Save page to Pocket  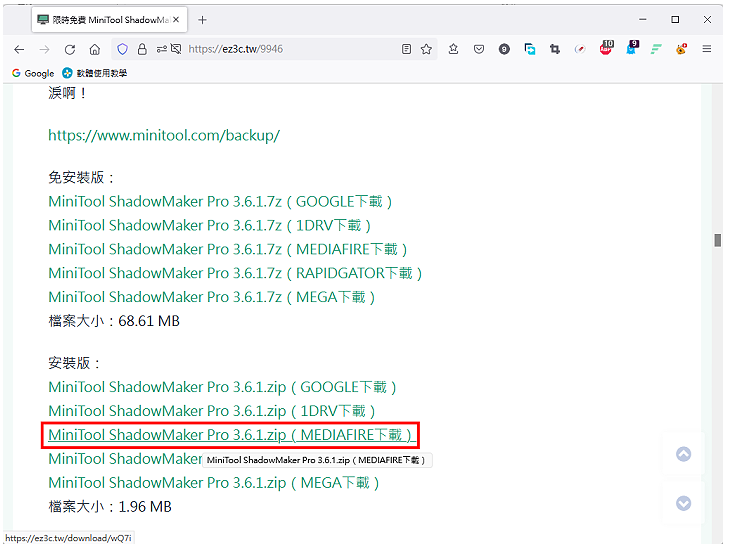coord(479,49)
